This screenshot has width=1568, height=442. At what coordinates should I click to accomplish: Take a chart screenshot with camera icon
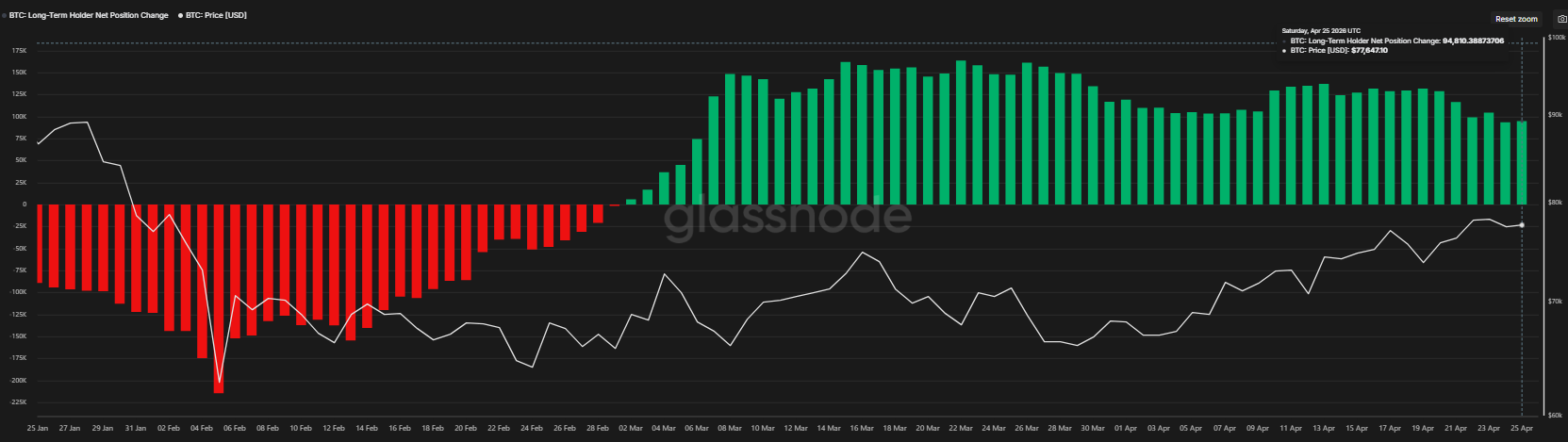[1560, 19]
